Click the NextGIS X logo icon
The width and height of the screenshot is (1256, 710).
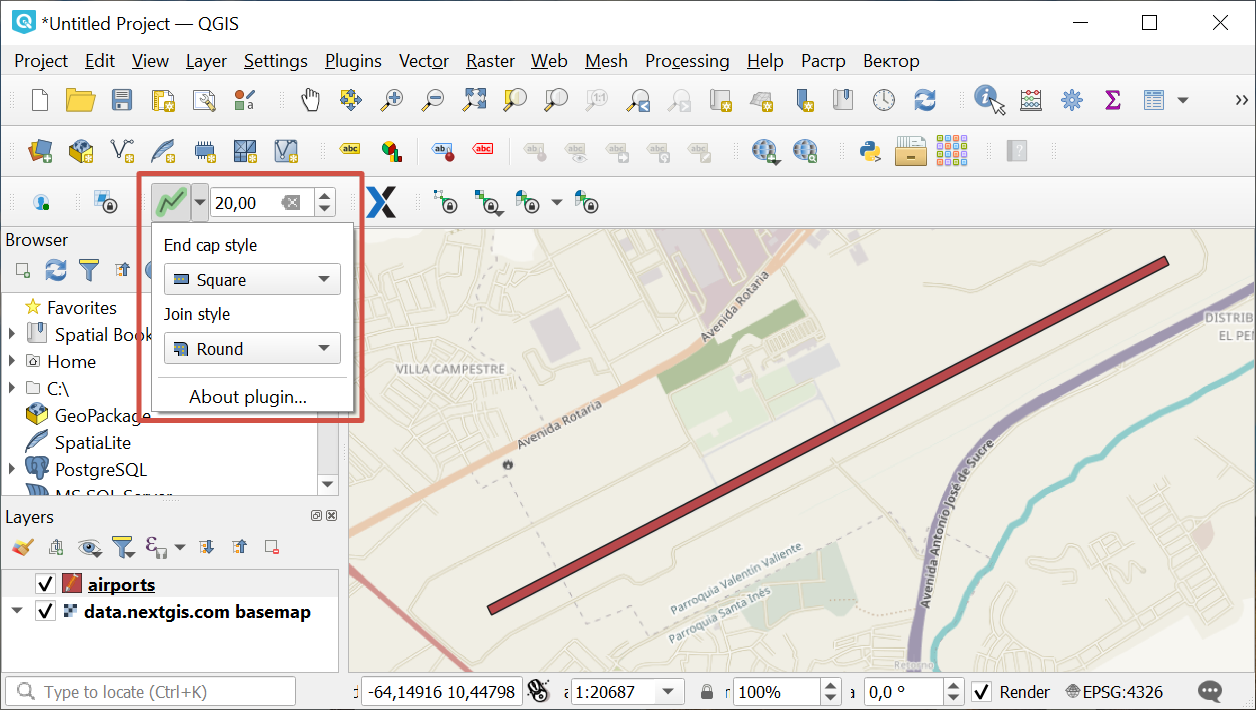pos(381,203)
